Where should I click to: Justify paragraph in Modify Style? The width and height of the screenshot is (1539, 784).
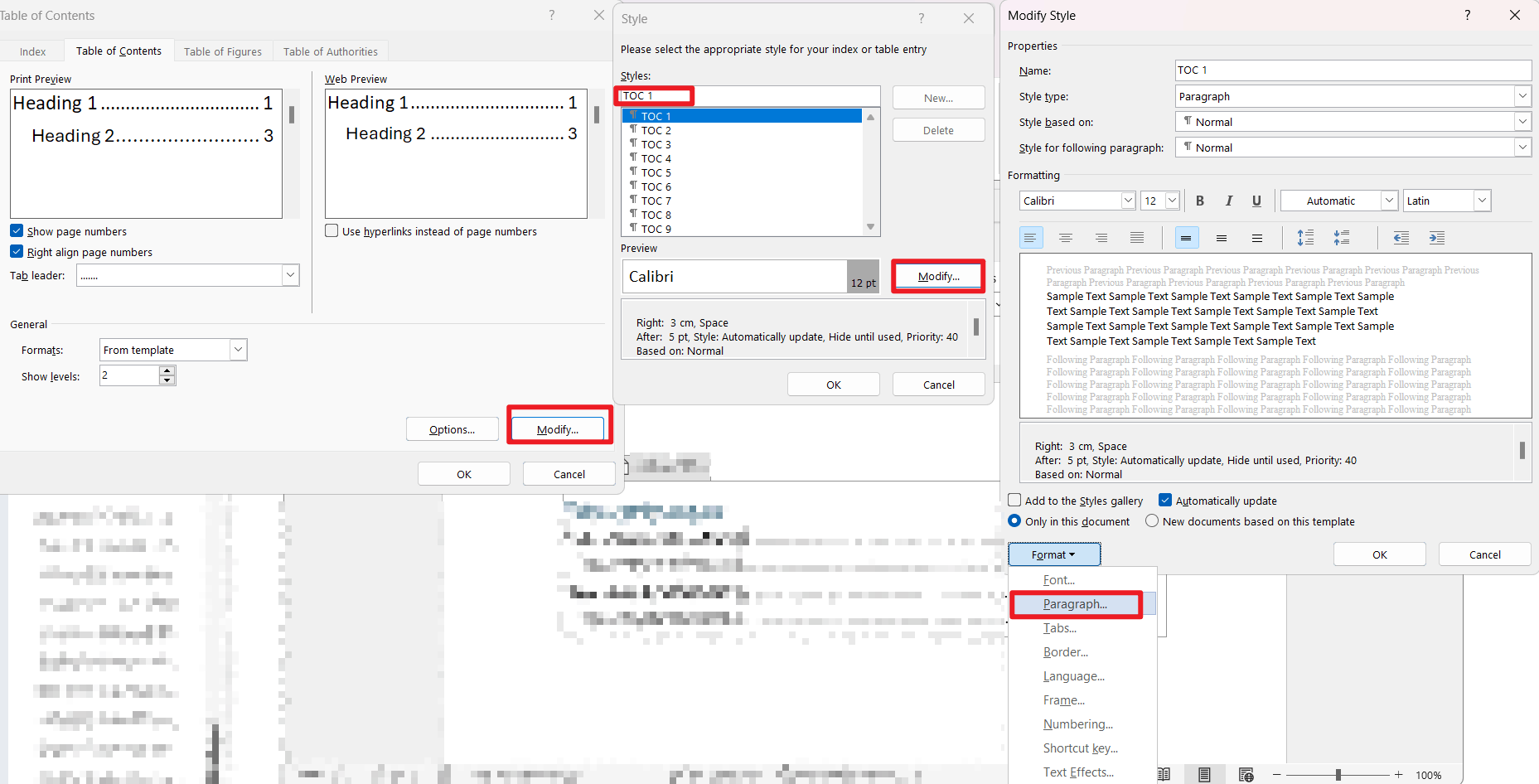pyautogui.click(x=1137, y=238)
